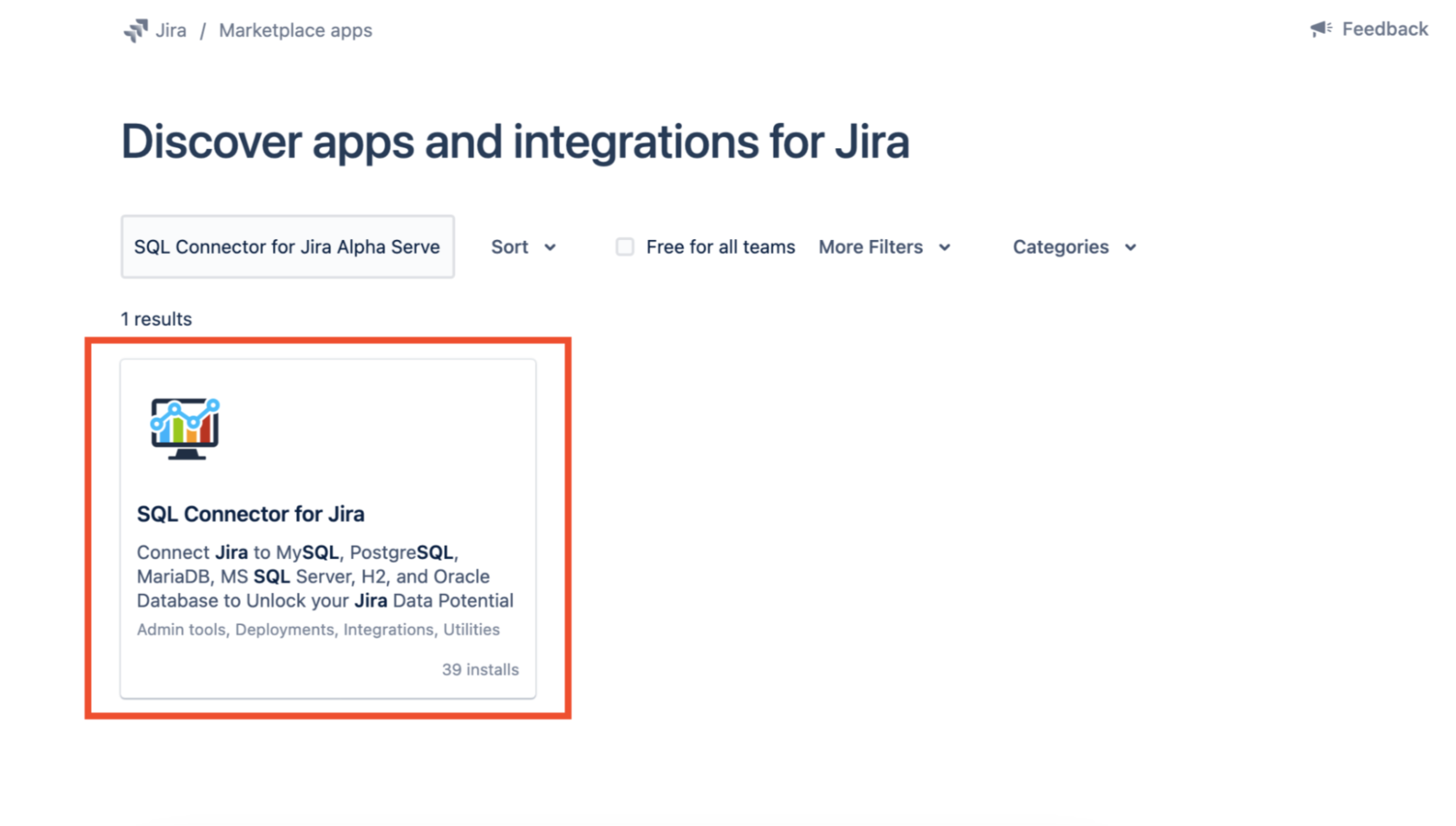
Task: Click the Jira logo icon in breadcrumb
Action: tap(137, 29)
